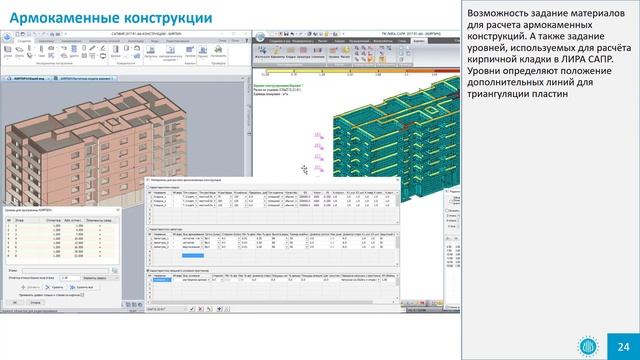This screenshot has height=360, width=640.
Task: Click the dark red segment of the color scale
Action: (447, 71)
